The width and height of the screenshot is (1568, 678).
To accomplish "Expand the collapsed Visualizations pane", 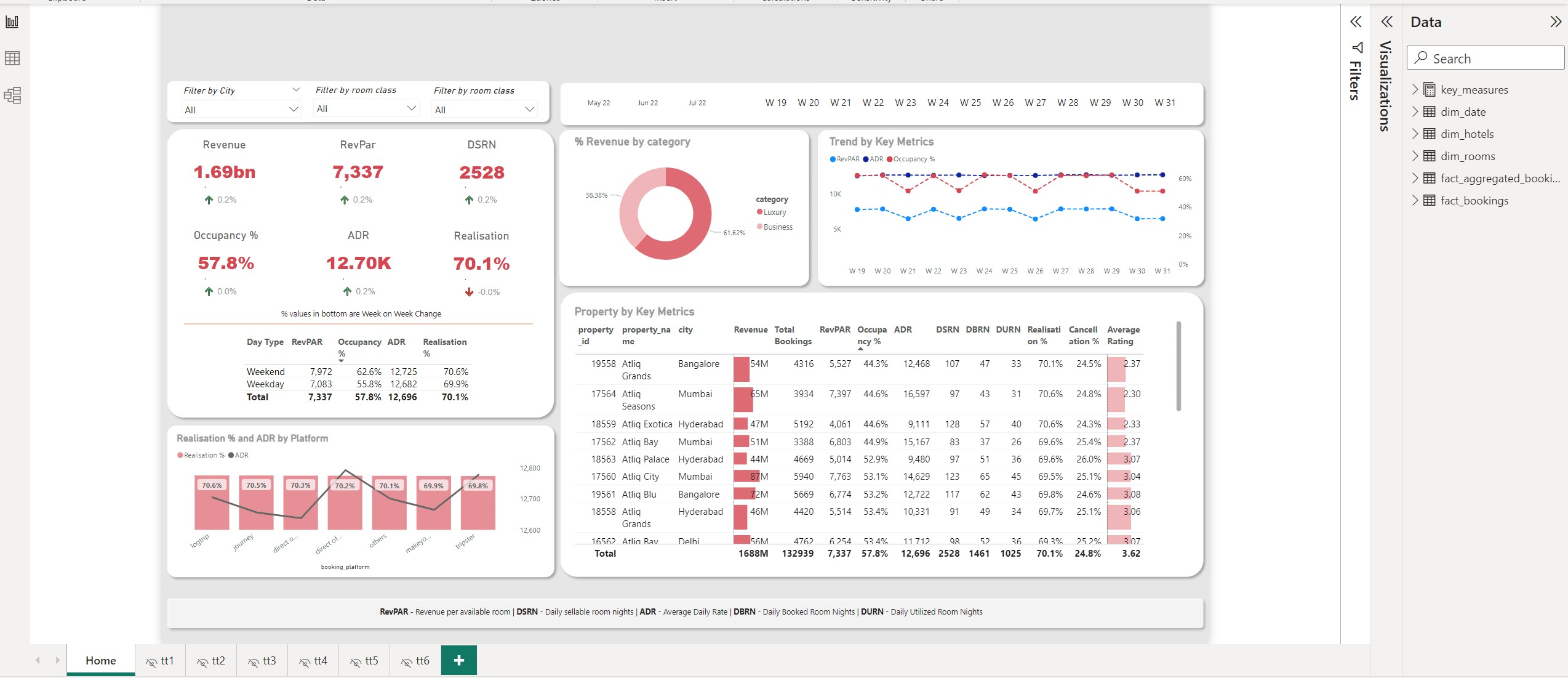I will [1386, 22].
